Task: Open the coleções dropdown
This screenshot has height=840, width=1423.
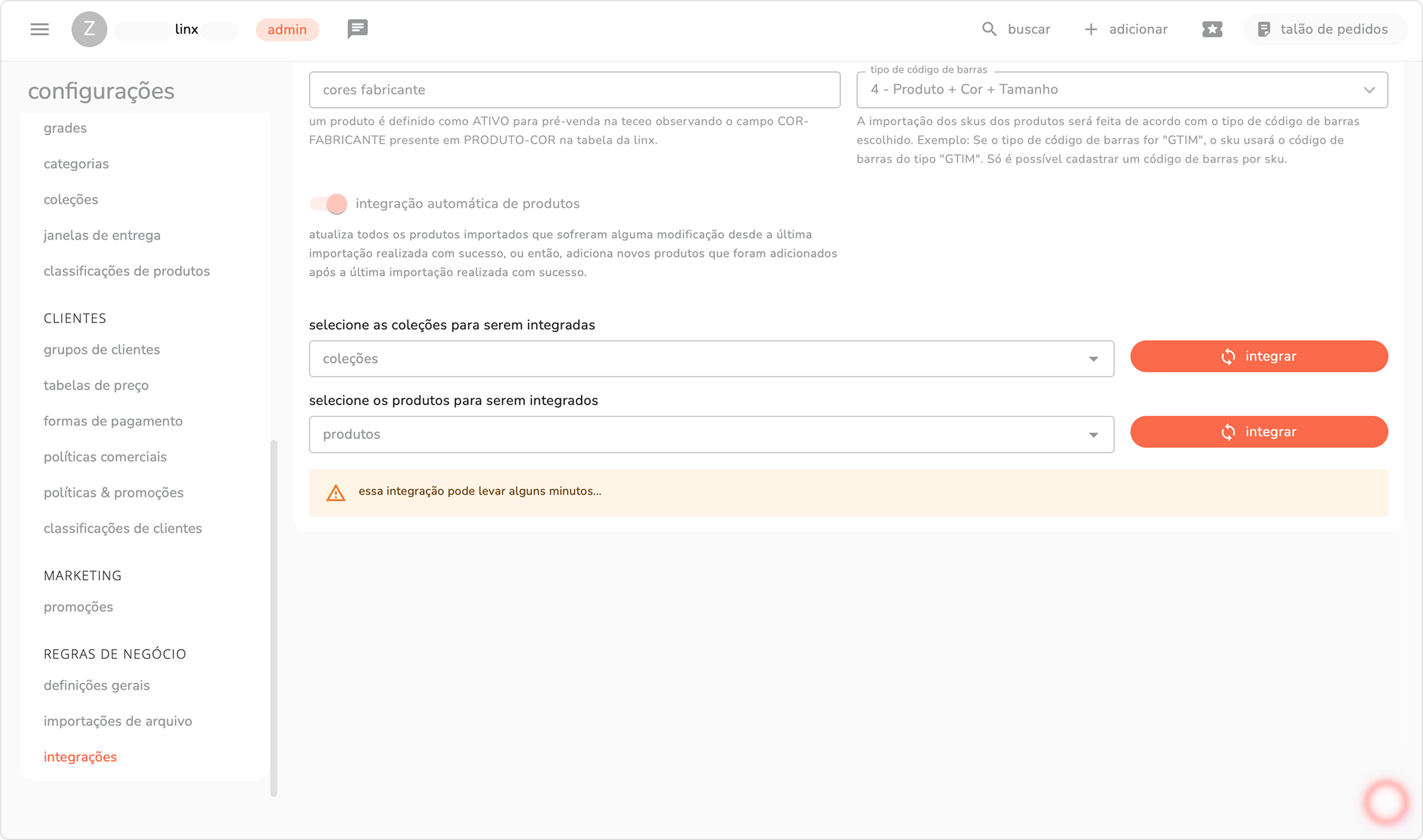Action: pyautogui.click(x=711, y=359)
